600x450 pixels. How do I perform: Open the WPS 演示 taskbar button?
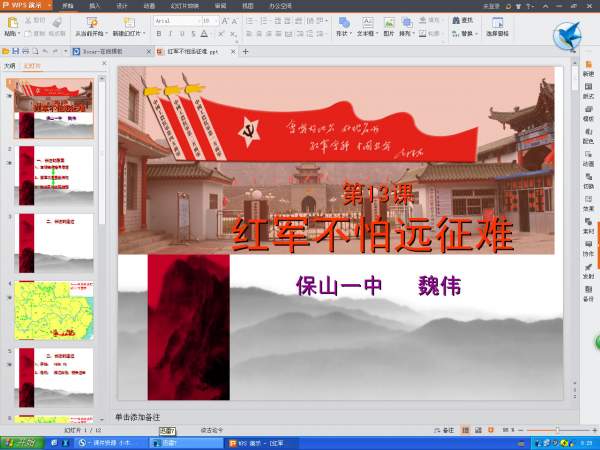point(261,443)
